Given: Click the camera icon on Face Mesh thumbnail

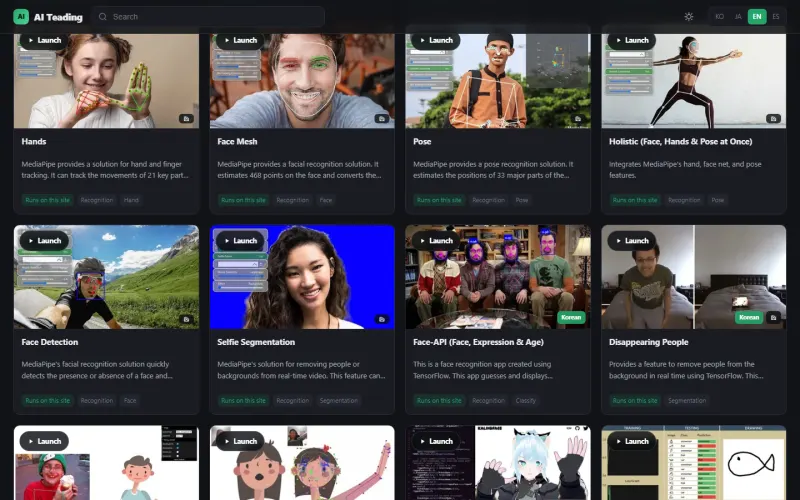Looking at the screenshot, I should point(382,118).
